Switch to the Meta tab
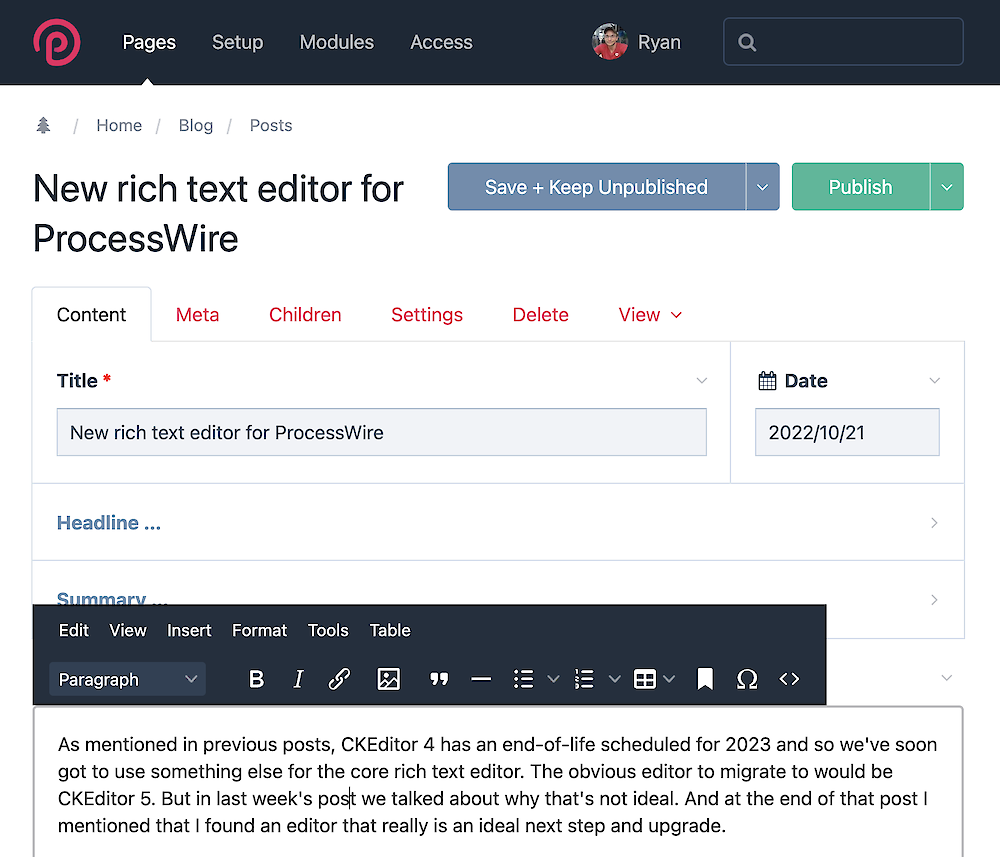 pyautogui.click(x=197, y=314)
